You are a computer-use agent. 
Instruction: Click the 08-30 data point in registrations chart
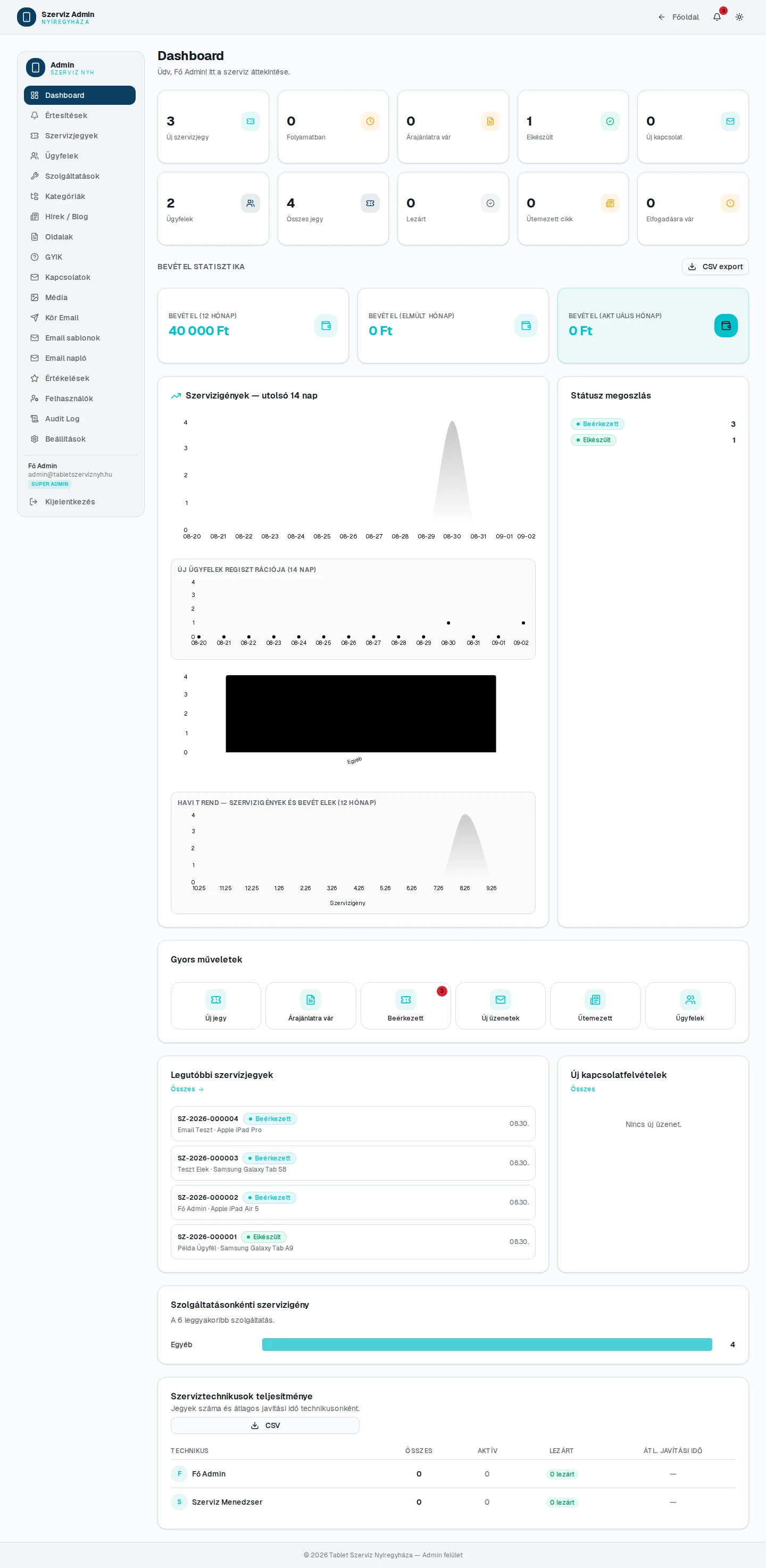tap(448, 623)
